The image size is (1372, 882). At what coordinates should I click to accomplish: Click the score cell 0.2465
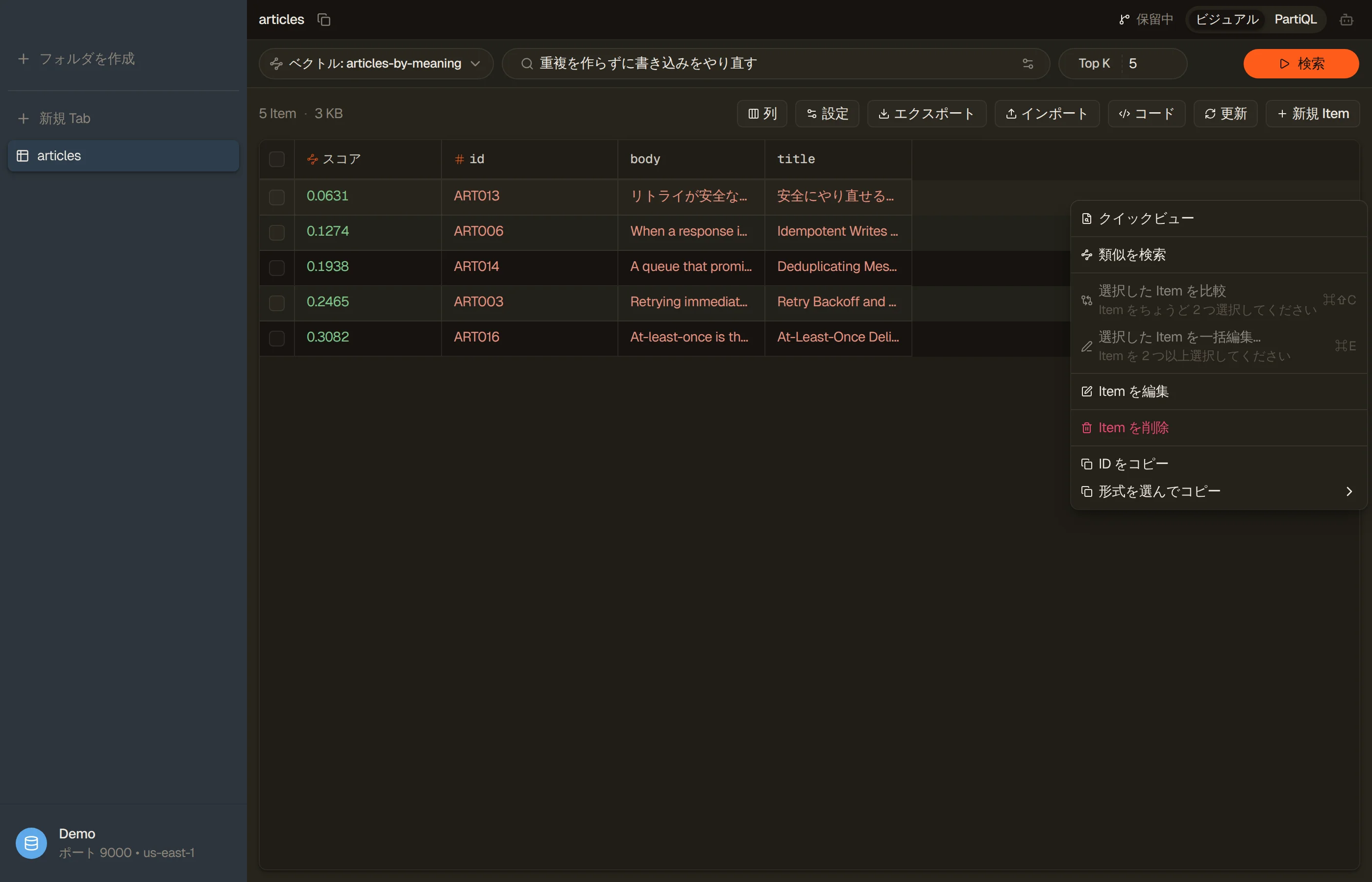pos(368,302)
